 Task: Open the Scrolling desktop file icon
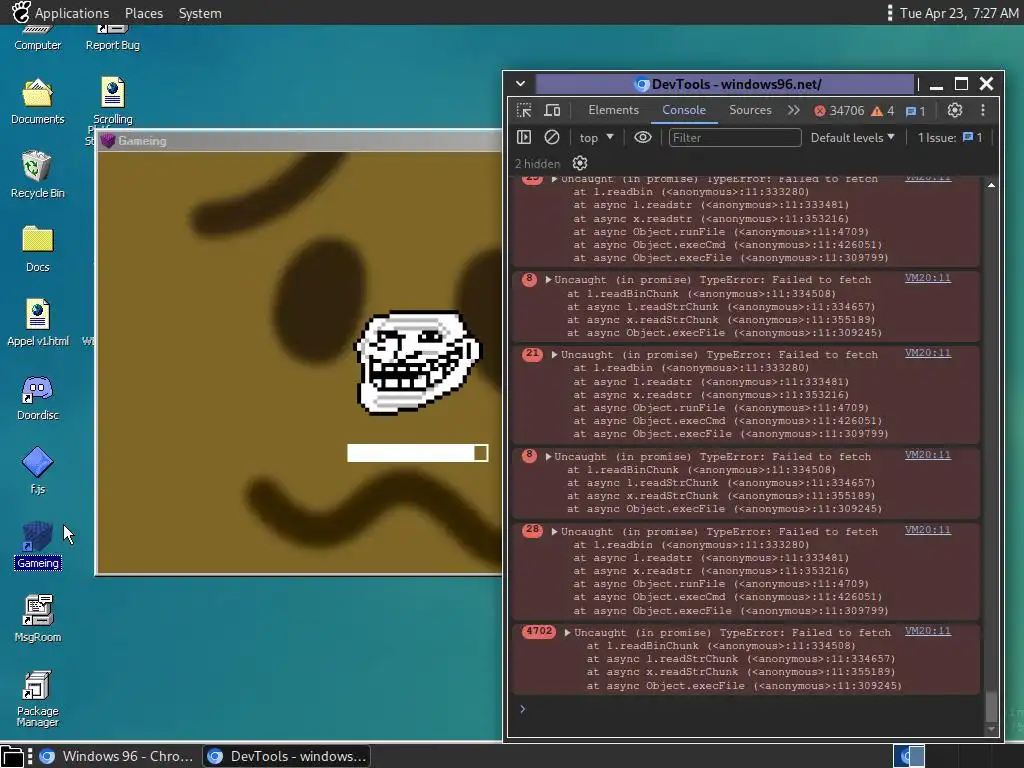point(112,101)
